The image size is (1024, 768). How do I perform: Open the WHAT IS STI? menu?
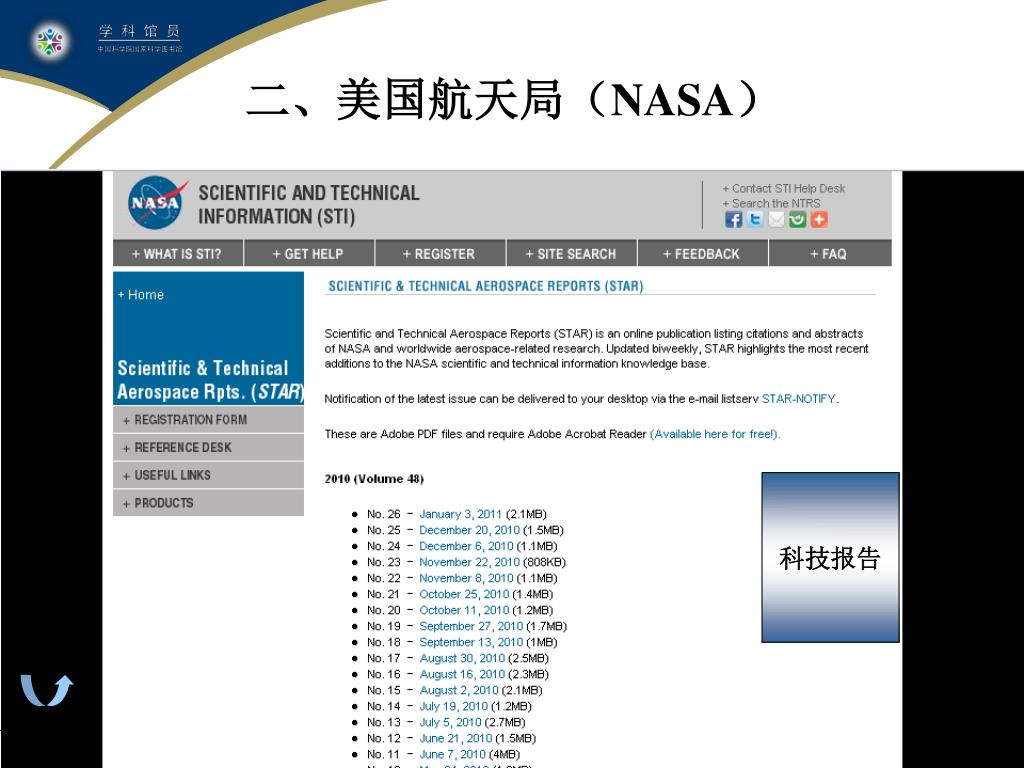click(x=177, y=254)
